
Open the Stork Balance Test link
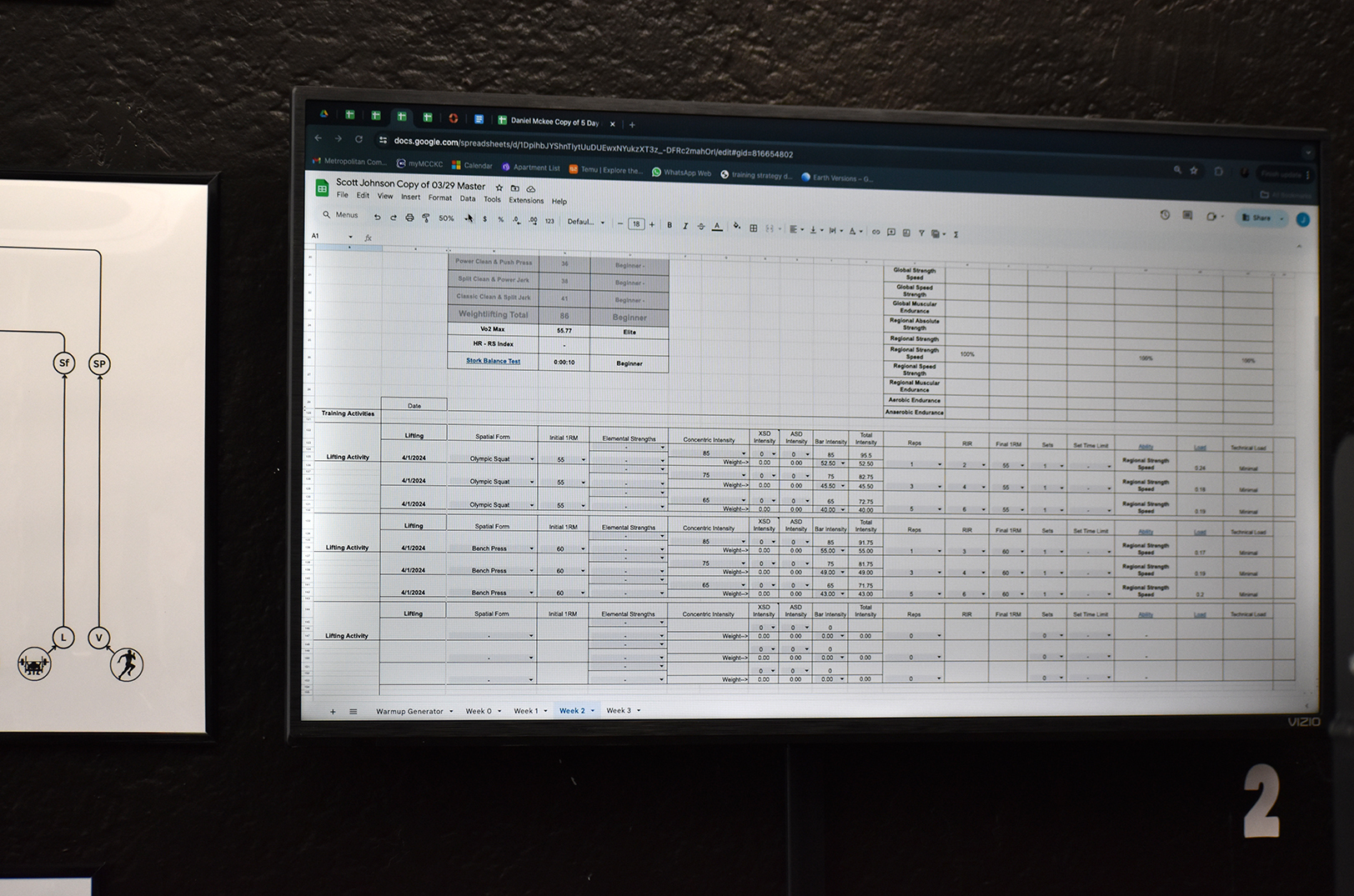(x=493, y=361)
